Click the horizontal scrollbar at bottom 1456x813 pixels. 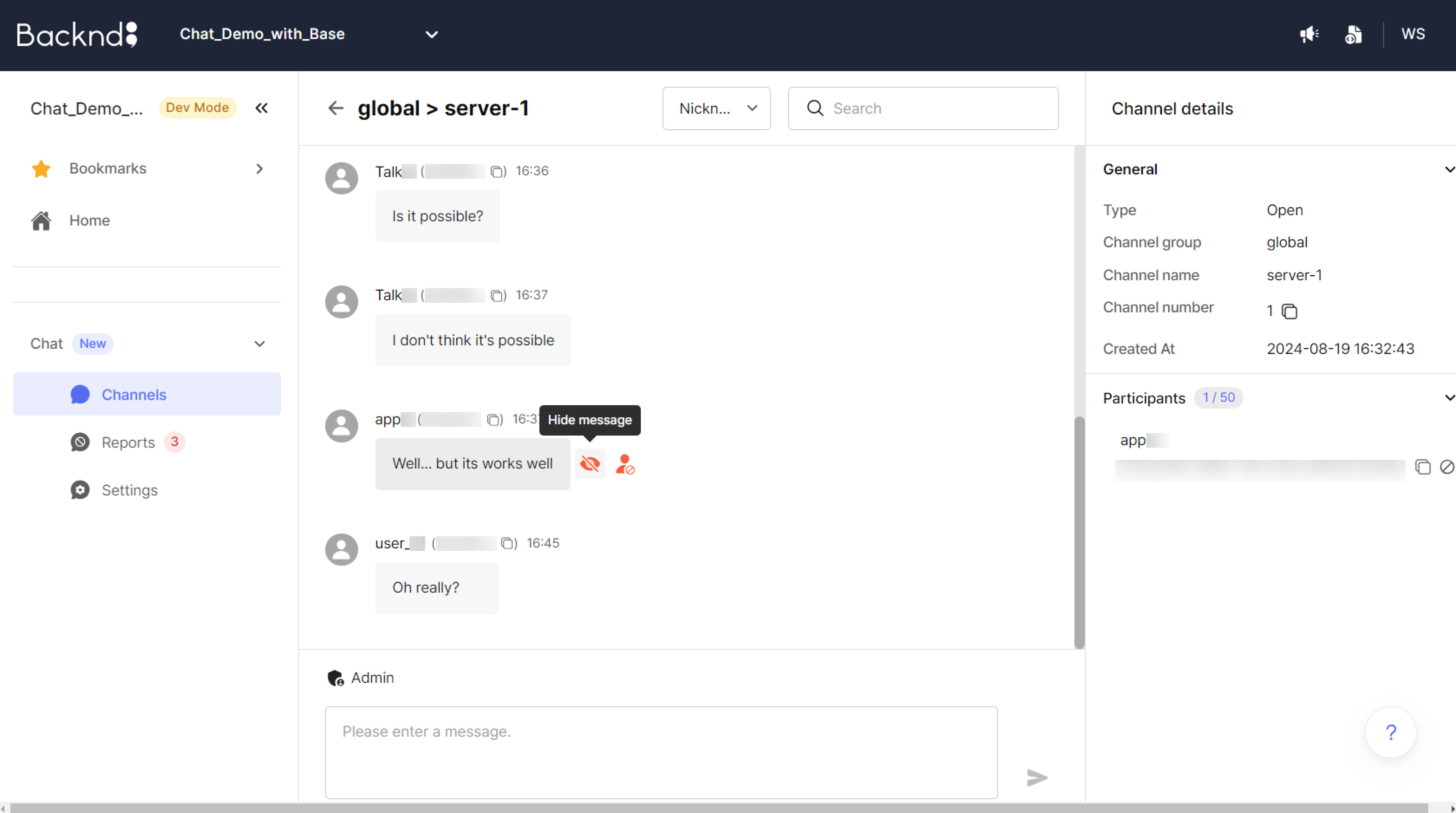[x=719, y=808]
